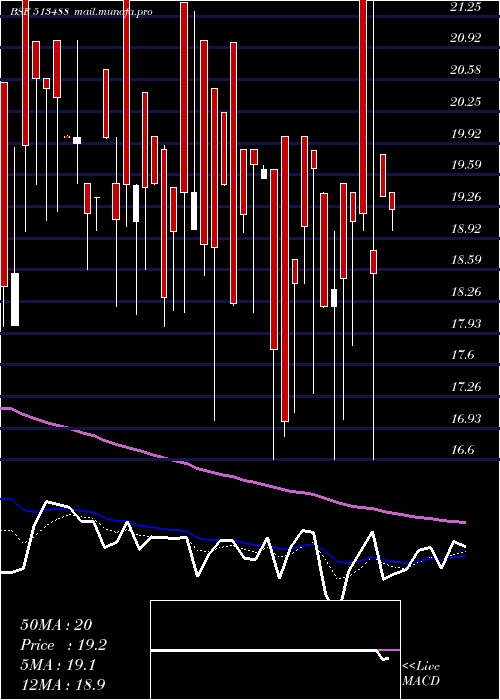The height and width of the screenshot is (700, 500).
Task: Click the 16.93 price axis label
Action: tap(466, 418)
